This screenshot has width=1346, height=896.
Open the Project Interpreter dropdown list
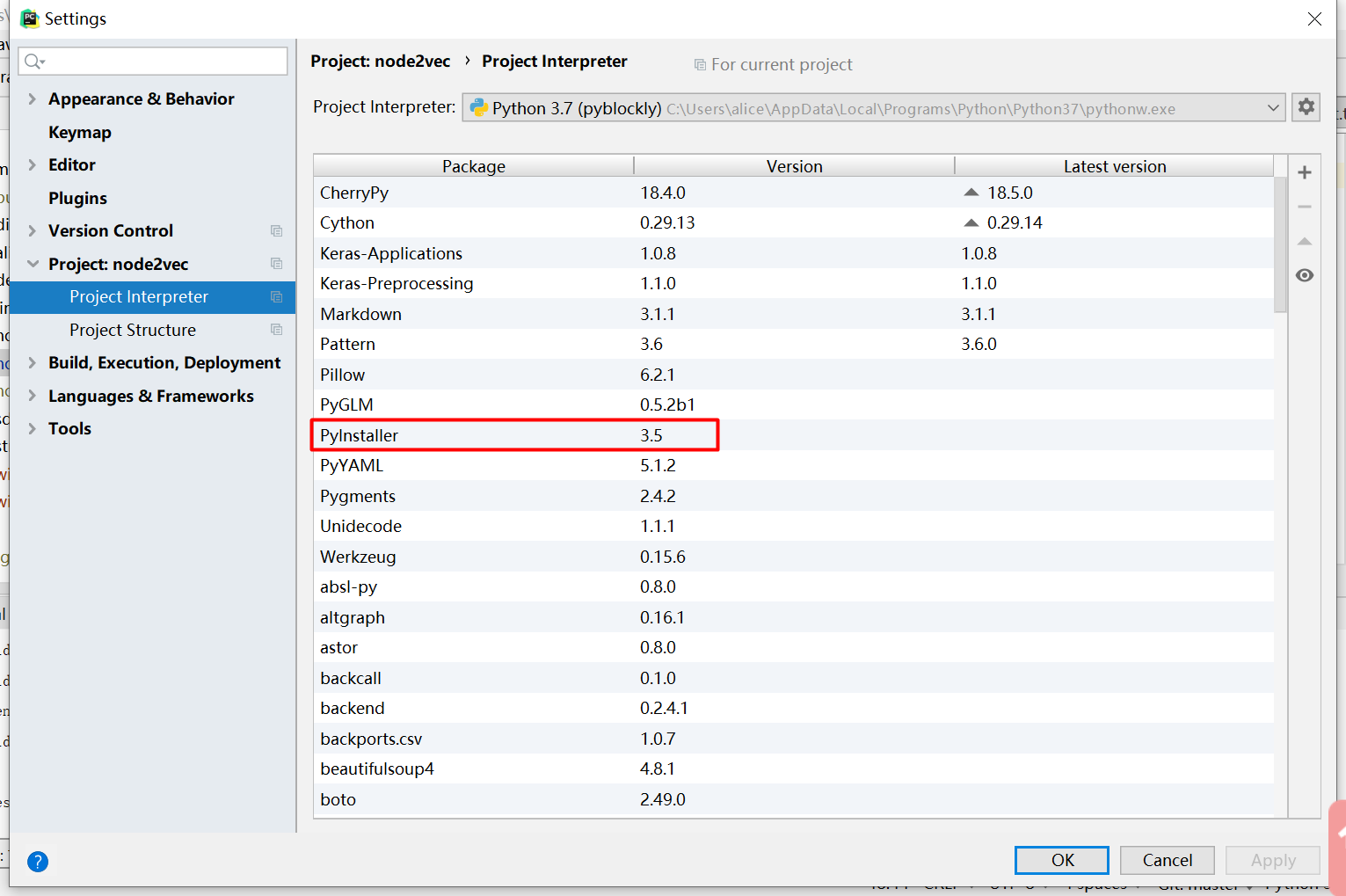pos(1272,106)
